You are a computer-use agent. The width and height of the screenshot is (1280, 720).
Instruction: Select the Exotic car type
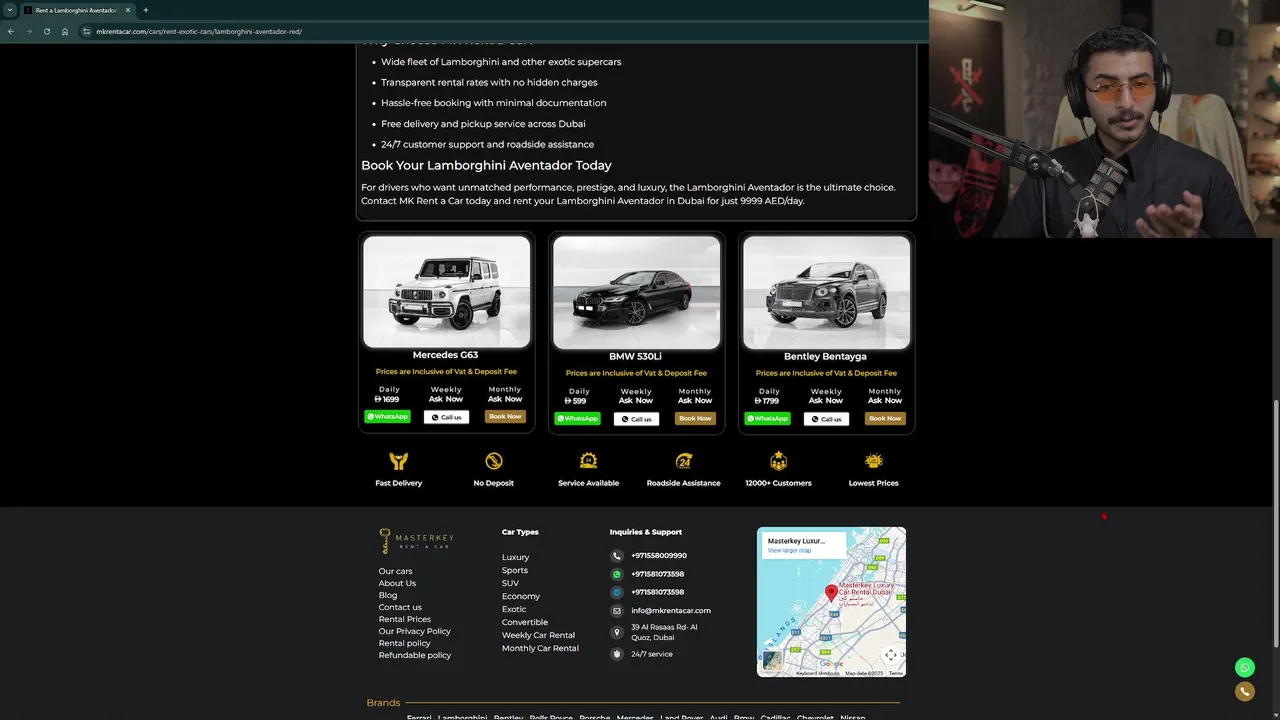(x=514, y=609)
